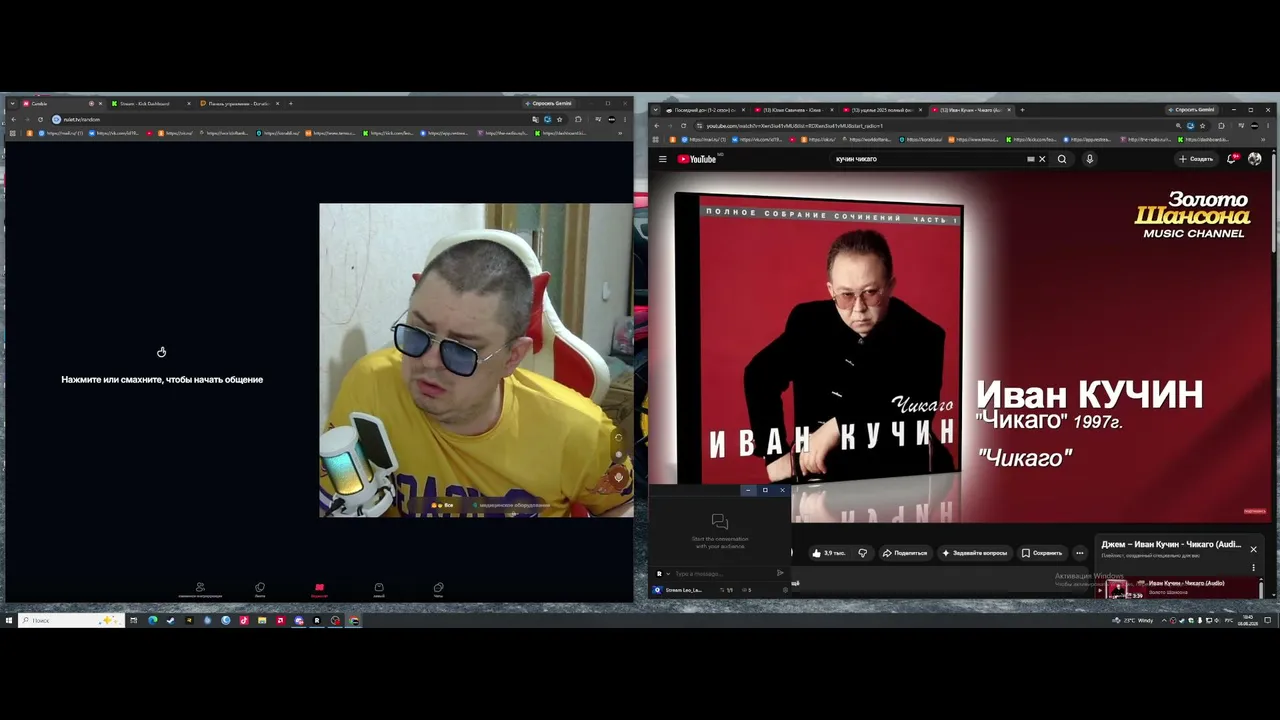Clear the YouTube search query
This screenshot has width=1280, height=720.
(1042, 159)
